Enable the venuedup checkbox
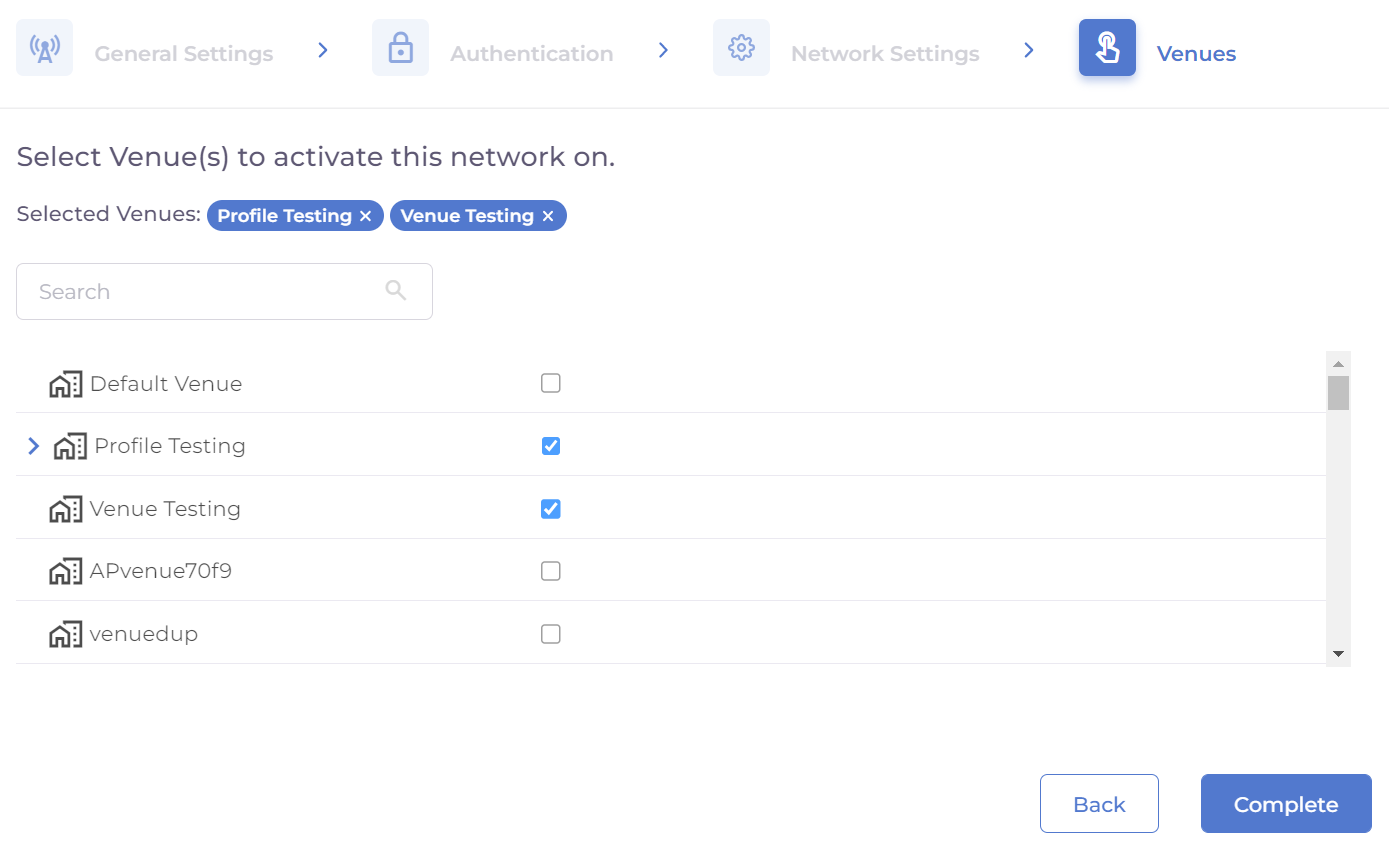Image resolution: width=1389 pixels, height=844 pixels. point(551,634)
